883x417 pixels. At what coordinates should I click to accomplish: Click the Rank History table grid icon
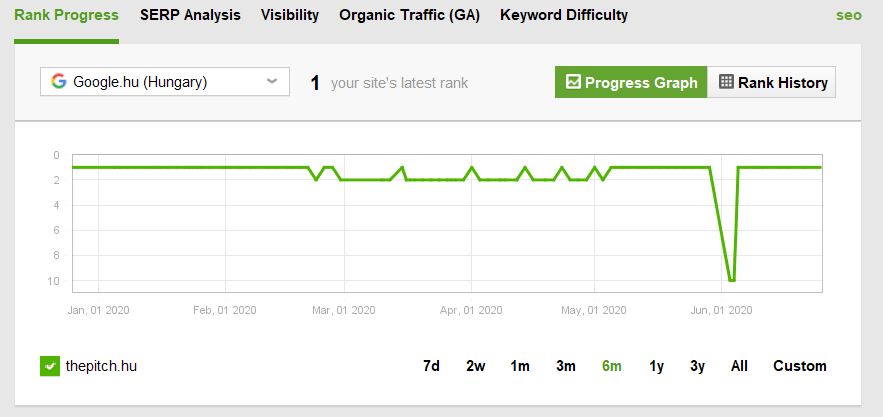(726, 82)
